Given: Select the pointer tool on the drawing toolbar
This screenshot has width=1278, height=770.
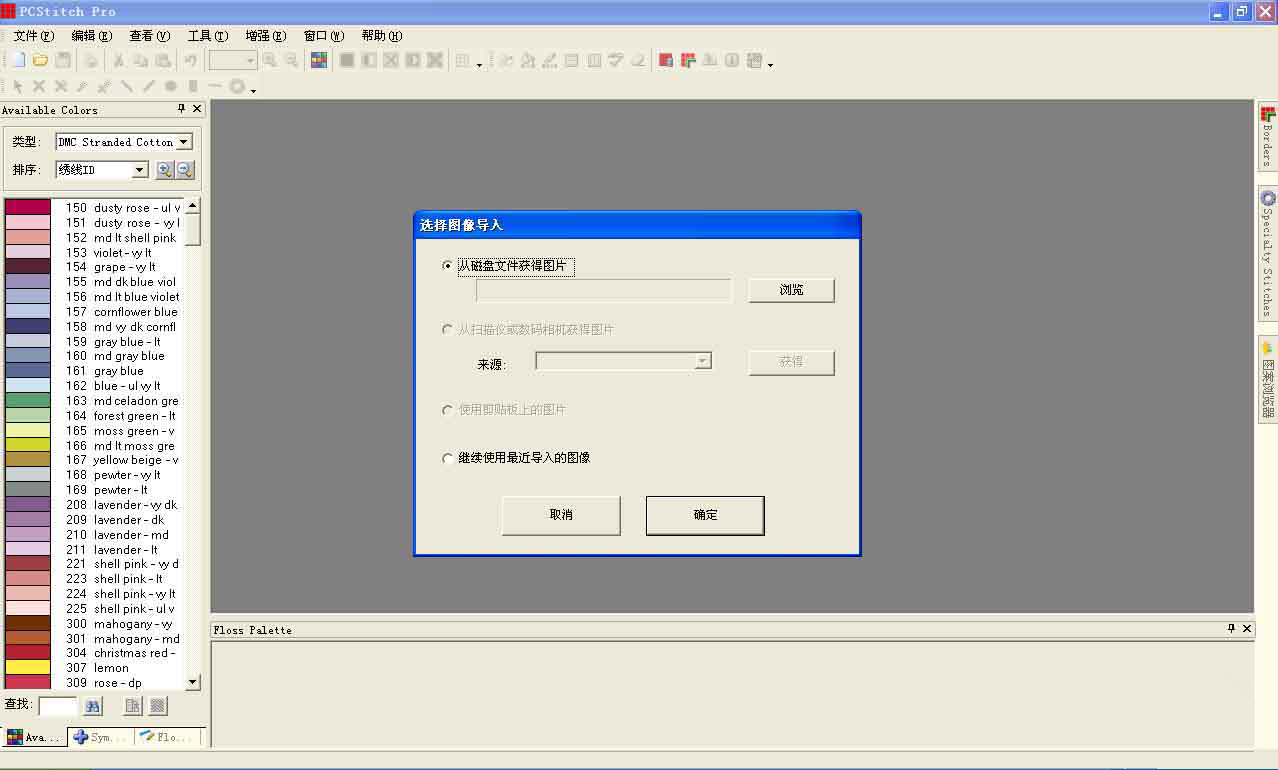Looking at the screenshot, I should [18, 85].
